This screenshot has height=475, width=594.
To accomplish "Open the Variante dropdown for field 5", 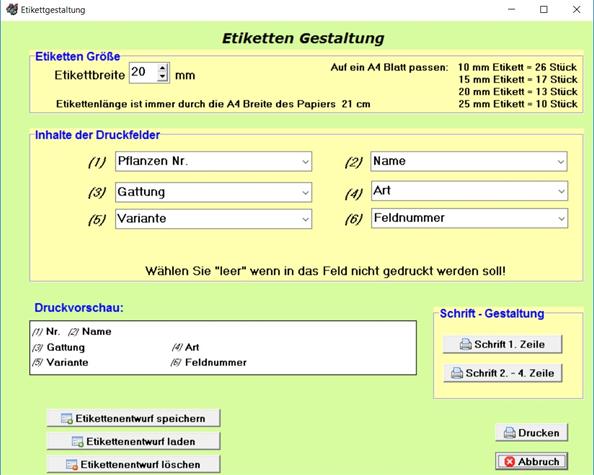I will pyautogui.click(x=305, y=219).
